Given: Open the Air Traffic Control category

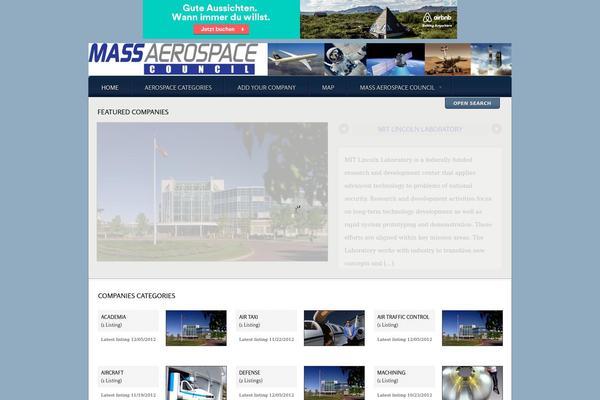Looking at the screenshot, I should [403, 317].
